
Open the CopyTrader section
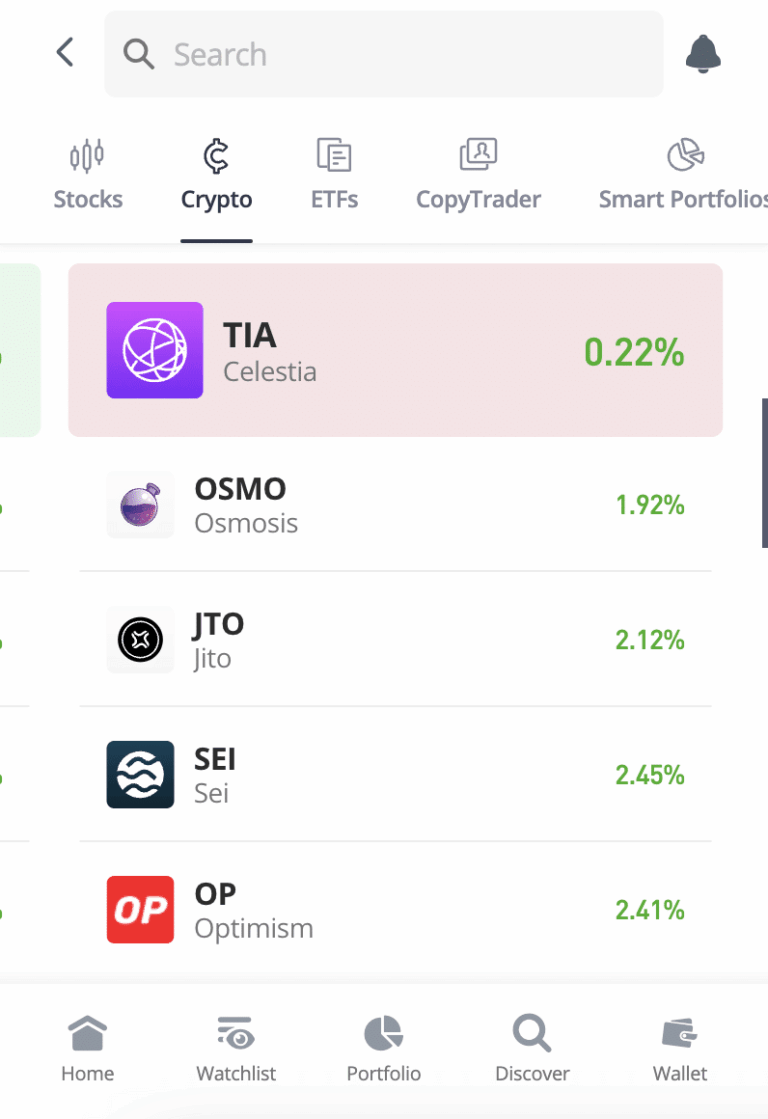tap(477, 175)
